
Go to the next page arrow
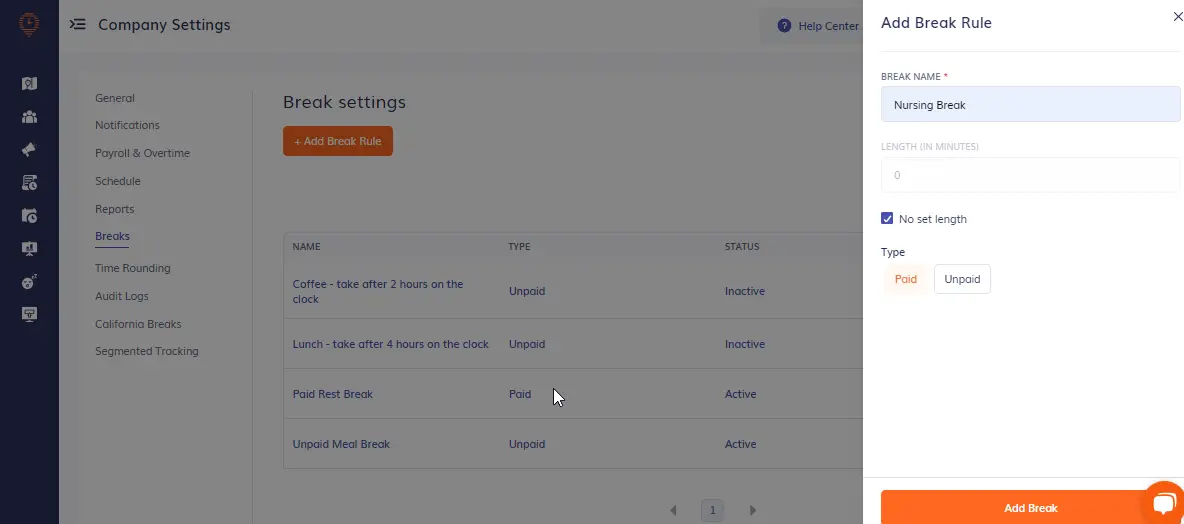point(752,510)
